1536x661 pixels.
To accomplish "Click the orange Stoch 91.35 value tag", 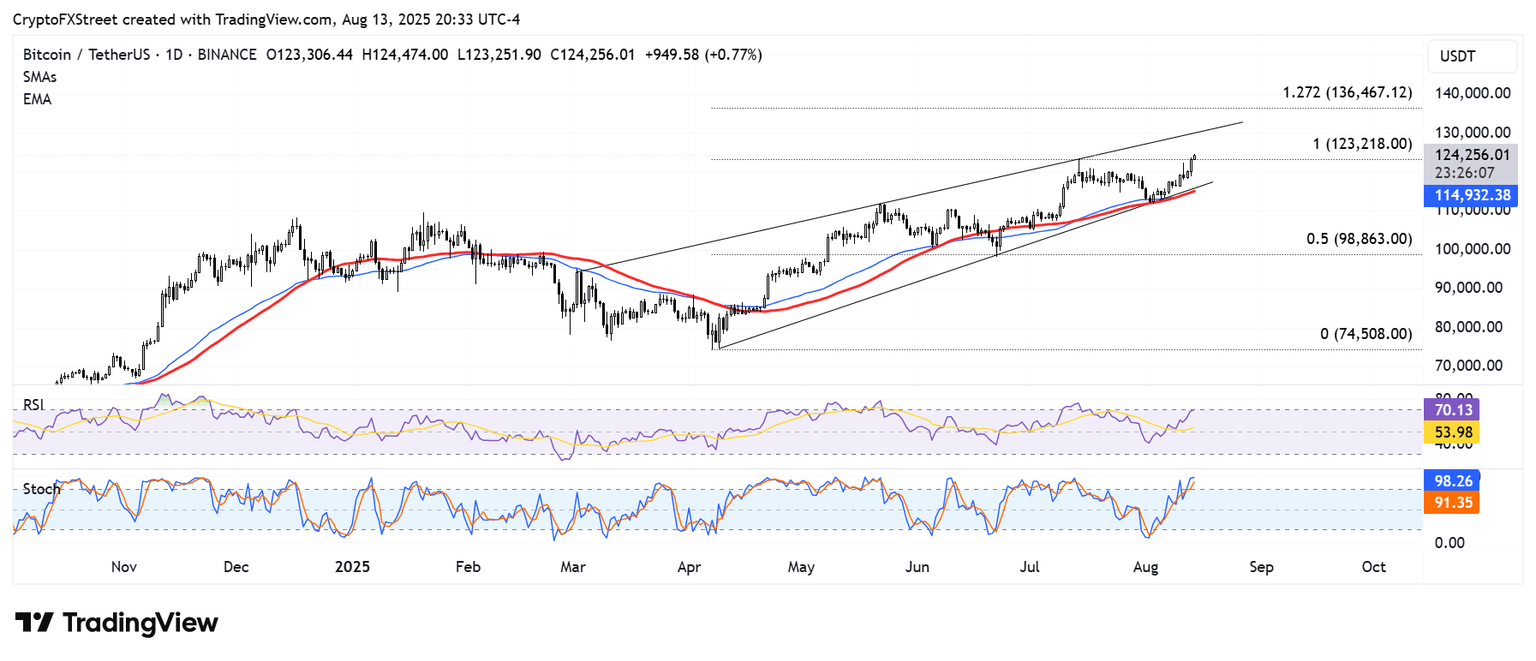I will point(1448,502).
